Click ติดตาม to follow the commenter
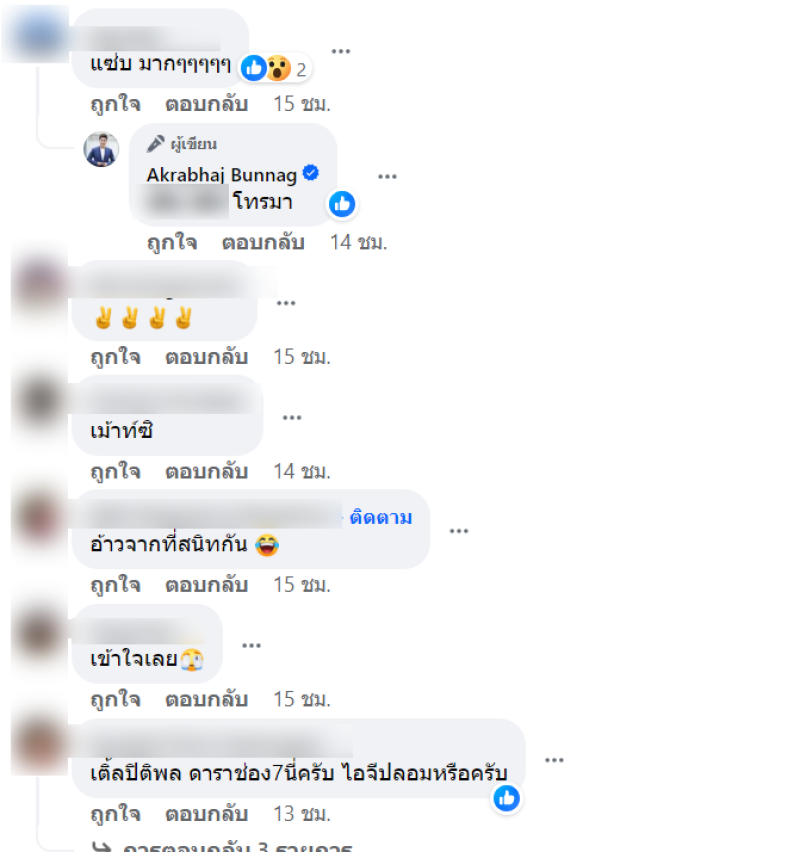800x852 pixels. tap(381, 517)
